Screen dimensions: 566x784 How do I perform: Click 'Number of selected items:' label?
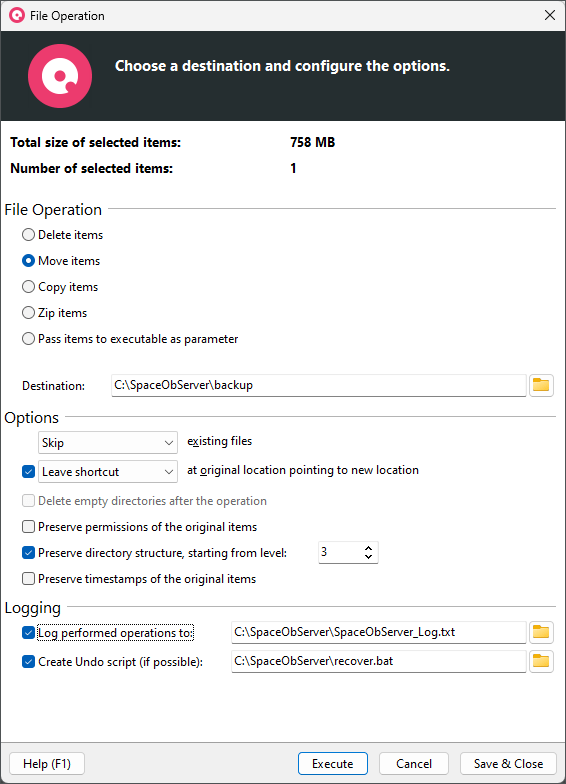point(92,168)
